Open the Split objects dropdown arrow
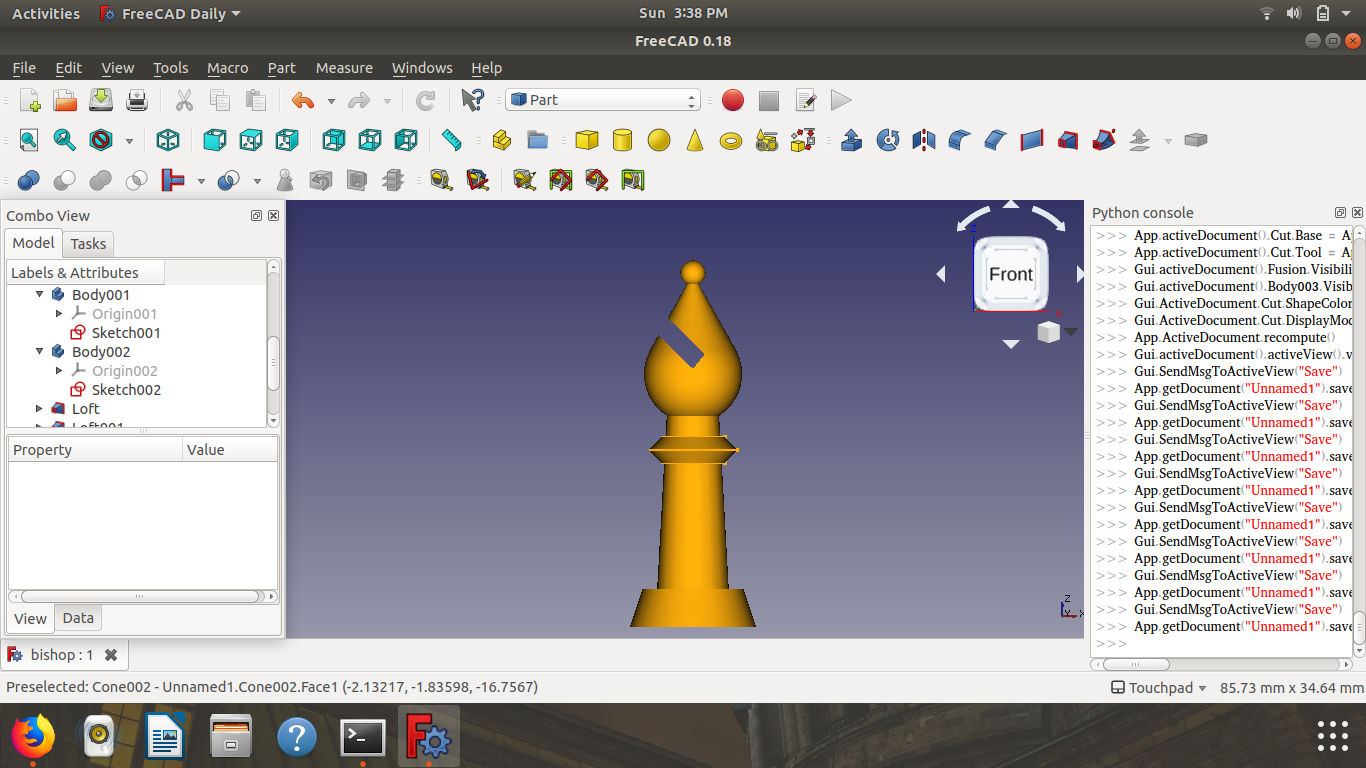The height and width of the screenshot is (768, 1366). point(257,181)
